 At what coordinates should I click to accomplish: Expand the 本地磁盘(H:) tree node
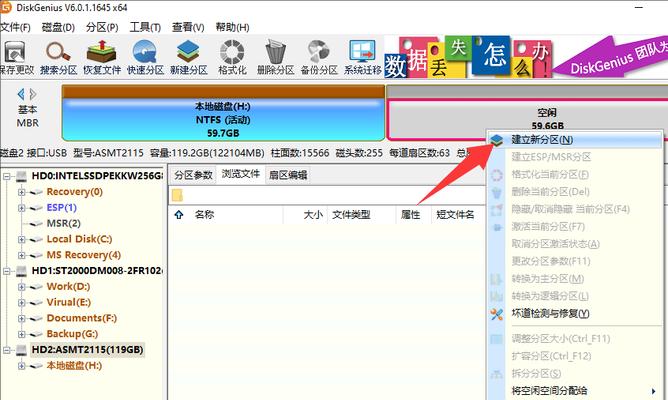coord(21,365)
